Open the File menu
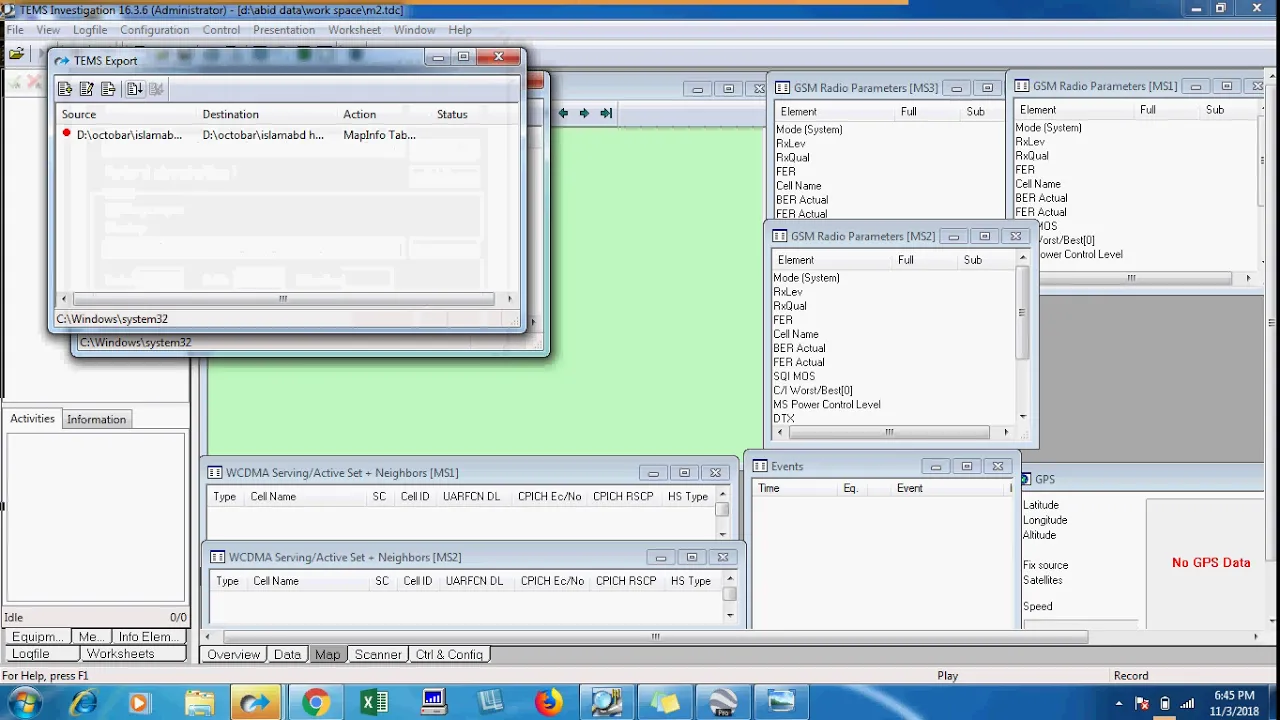The width and height of the screenshot is (1280, 720). click(15, 30)
